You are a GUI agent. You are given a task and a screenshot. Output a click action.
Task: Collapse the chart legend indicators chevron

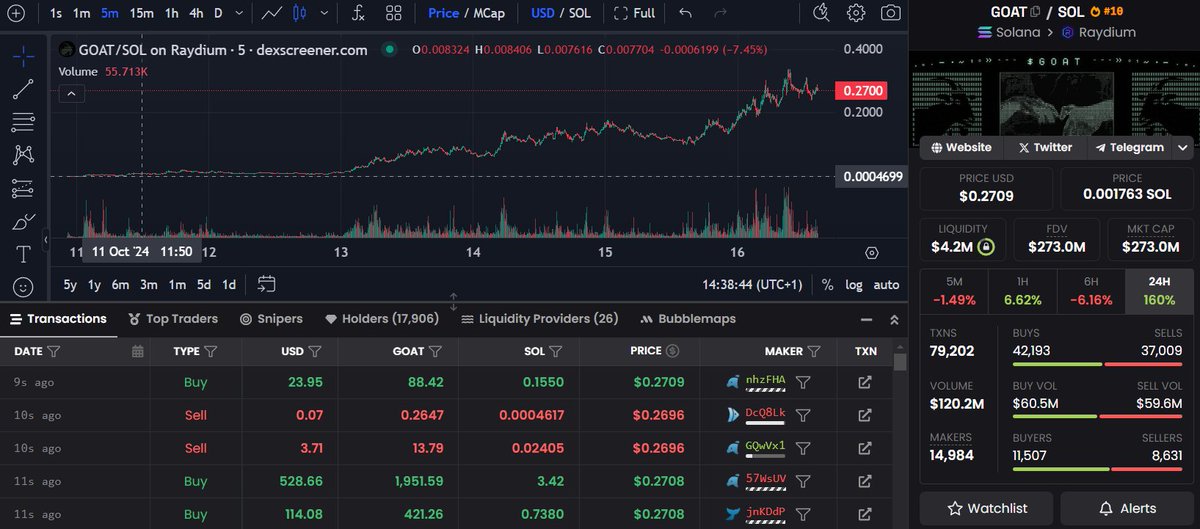click(x=72, y=94)
